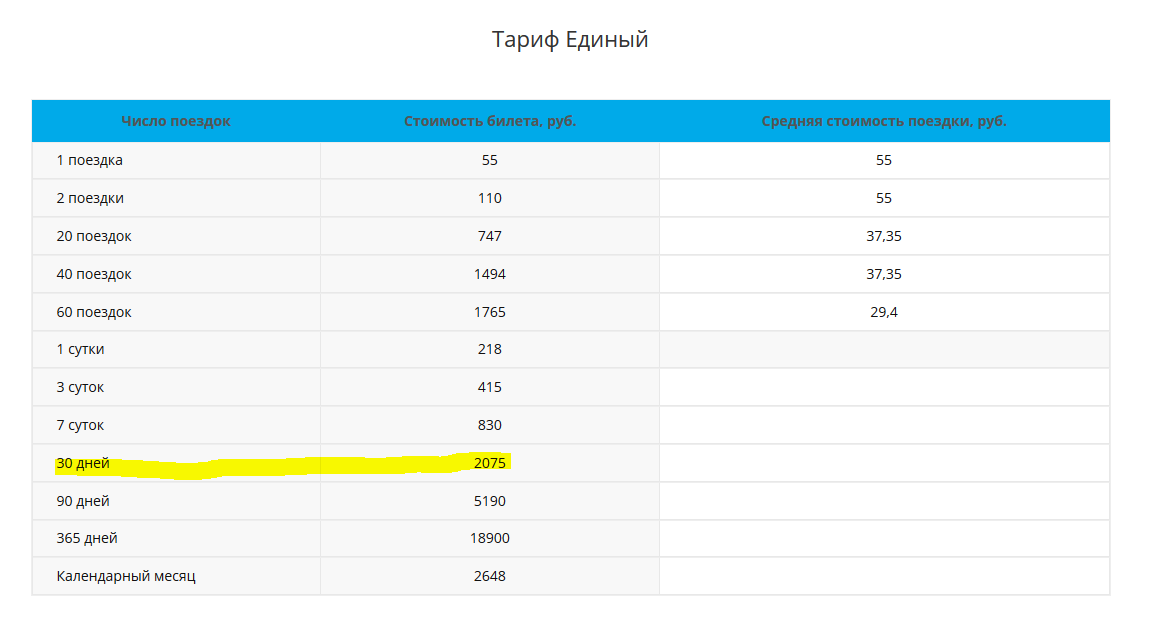Screen dimensions: 1169x621
Task: Click the 'Стоимость билета, руб.' column header
Action: coord(490,121)
